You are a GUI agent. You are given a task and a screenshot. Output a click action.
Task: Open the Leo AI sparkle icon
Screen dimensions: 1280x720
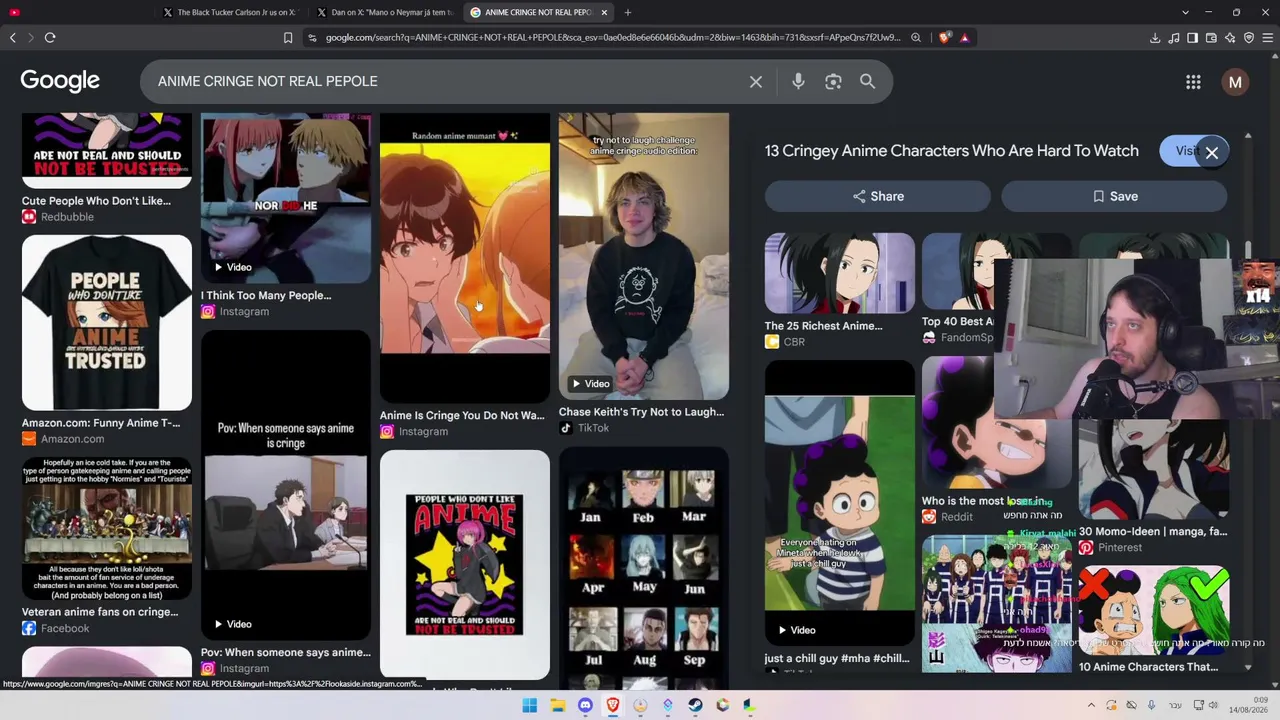[1230, 38]
